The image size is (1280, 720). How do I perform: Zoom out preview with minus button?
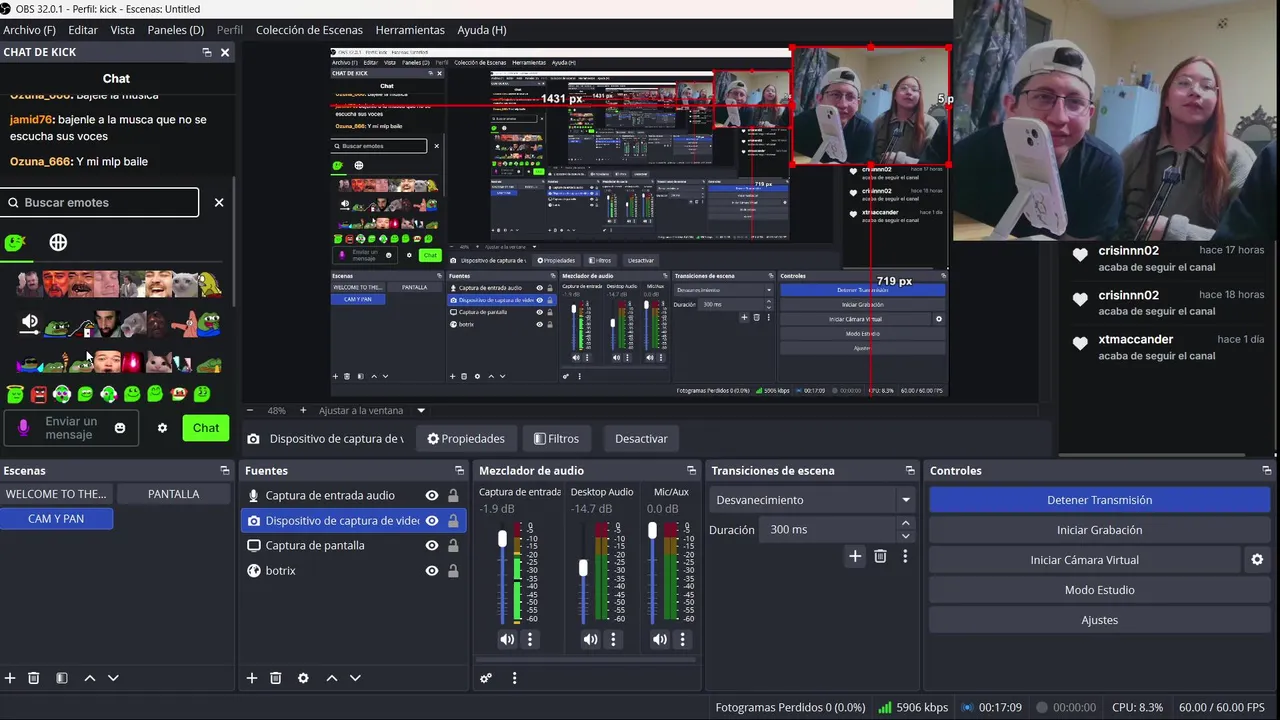coord(250,410)
